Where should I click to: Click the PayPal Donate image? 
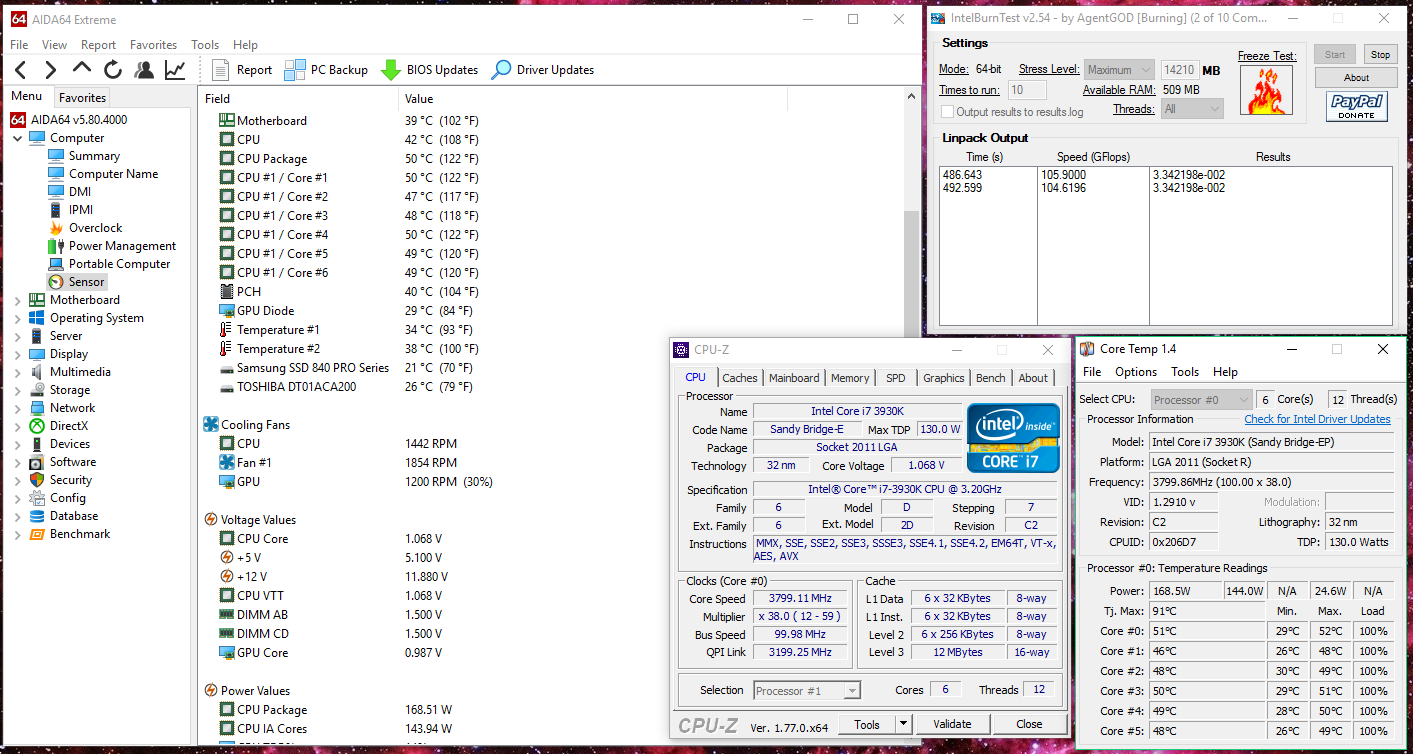pyautogui.click(x=1356, y=106)
